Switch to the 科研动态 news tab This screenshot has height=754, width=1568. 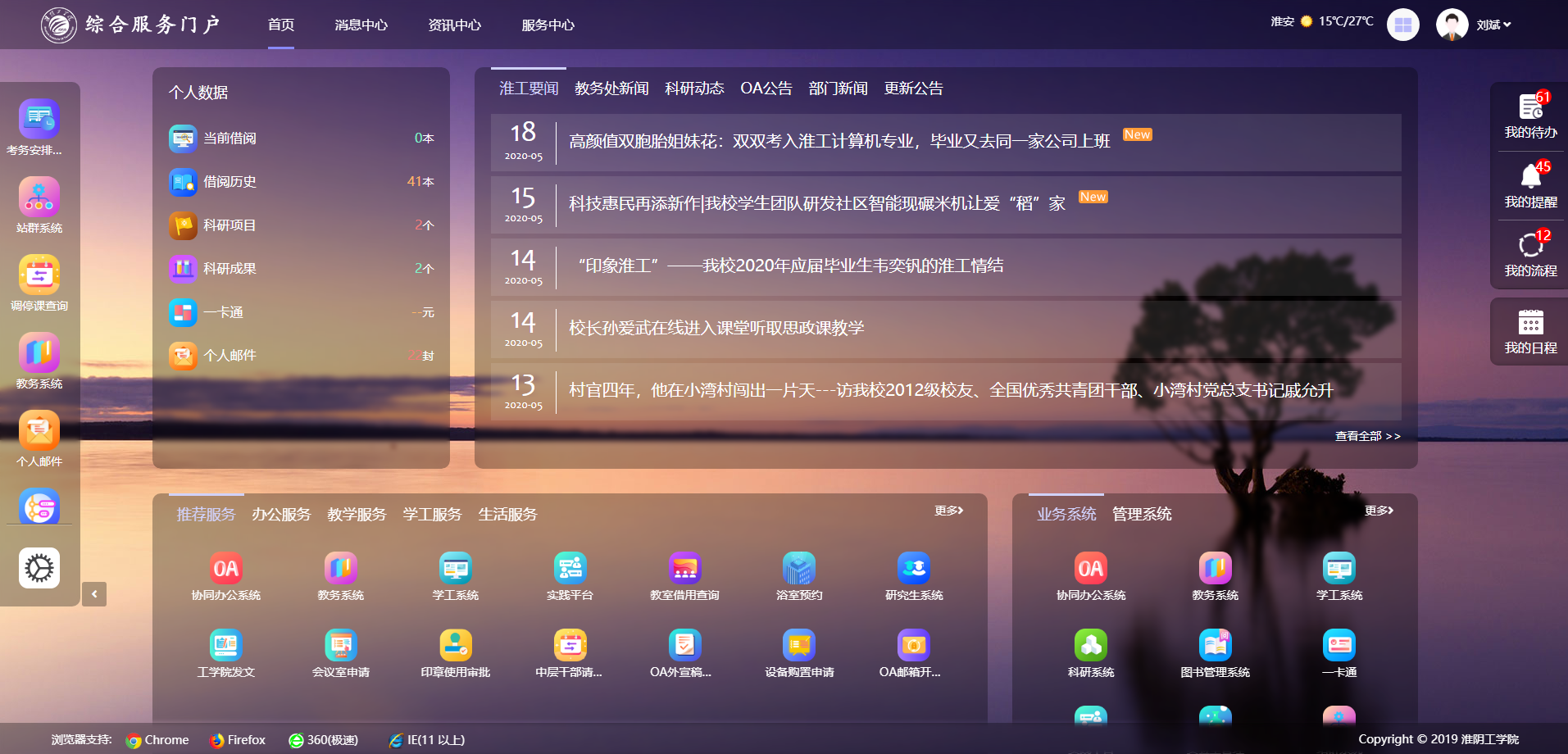694,89
